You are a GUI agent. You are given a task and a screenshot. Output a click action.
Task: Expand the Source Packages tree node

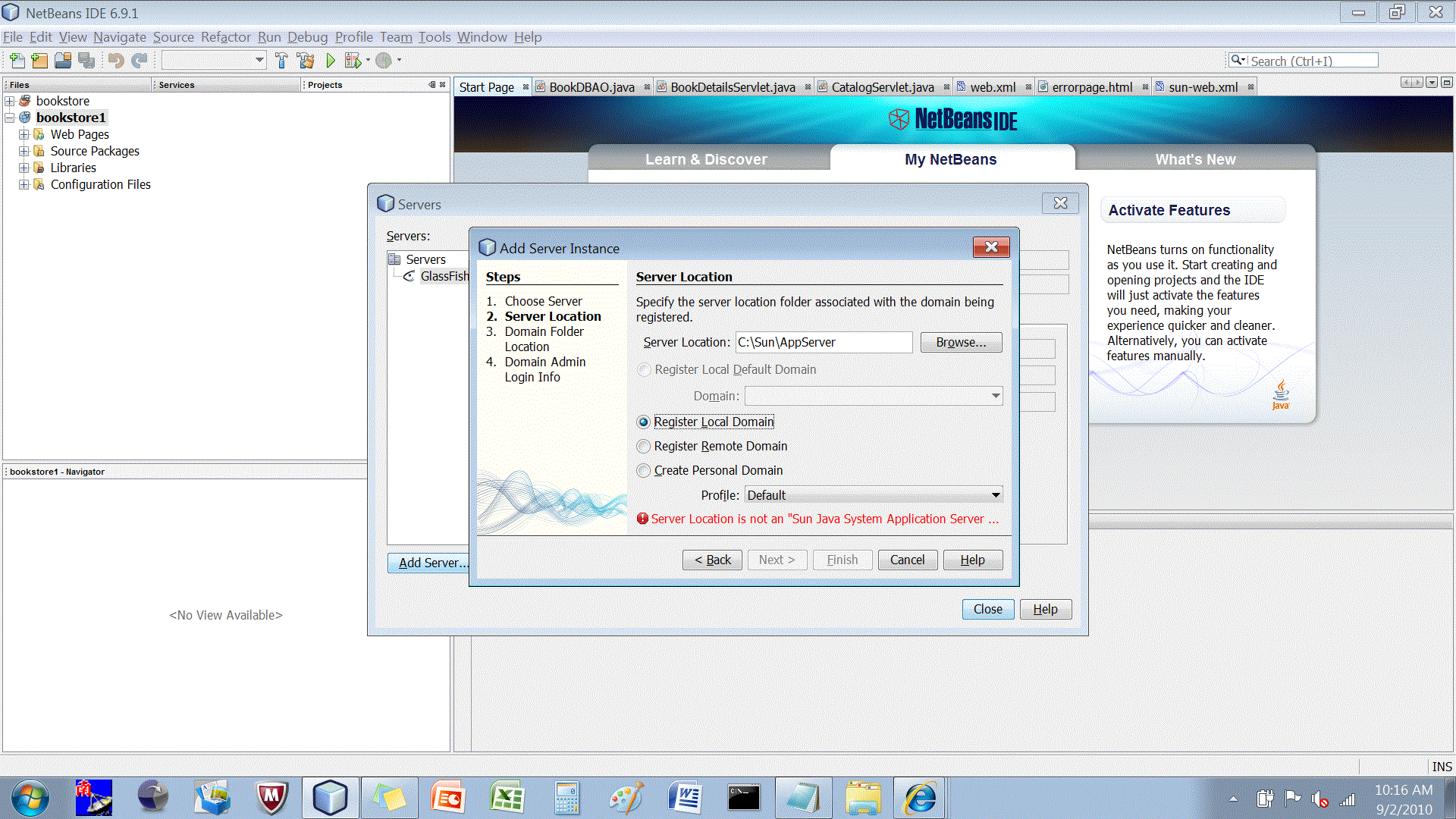pos(24,151)
